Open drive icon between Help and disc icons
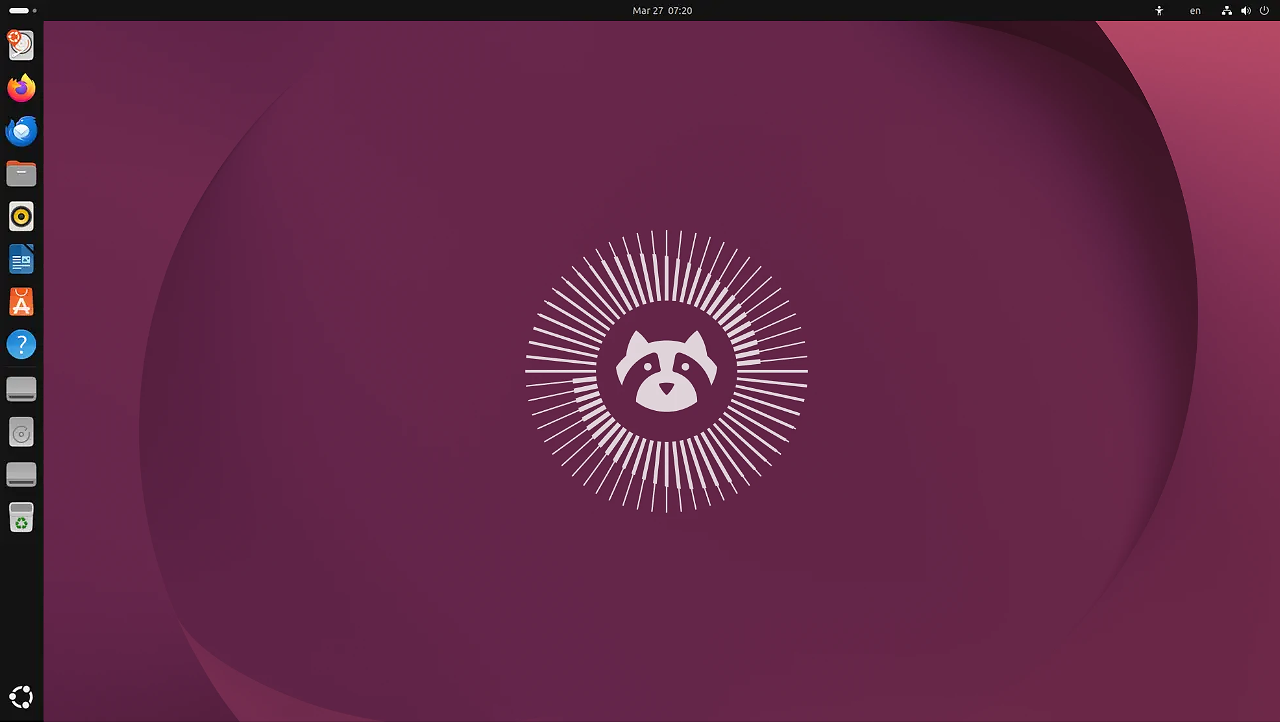 point(21,389)
